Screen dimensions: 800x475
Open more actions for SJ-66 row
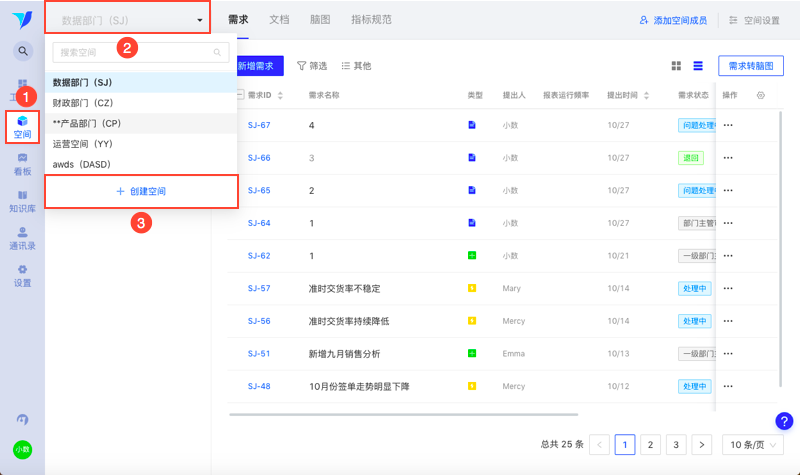[x=728, y=158]
